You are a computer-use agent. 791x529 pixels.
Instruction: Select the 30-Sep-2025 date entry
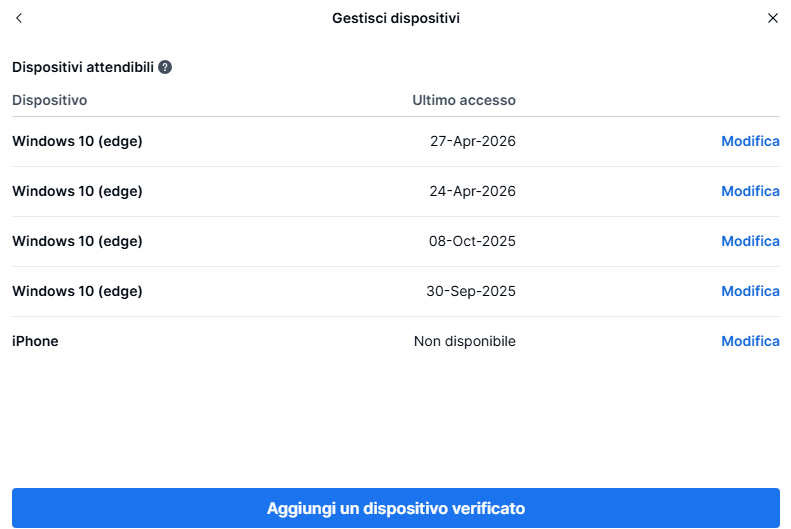tap(473, 291)
